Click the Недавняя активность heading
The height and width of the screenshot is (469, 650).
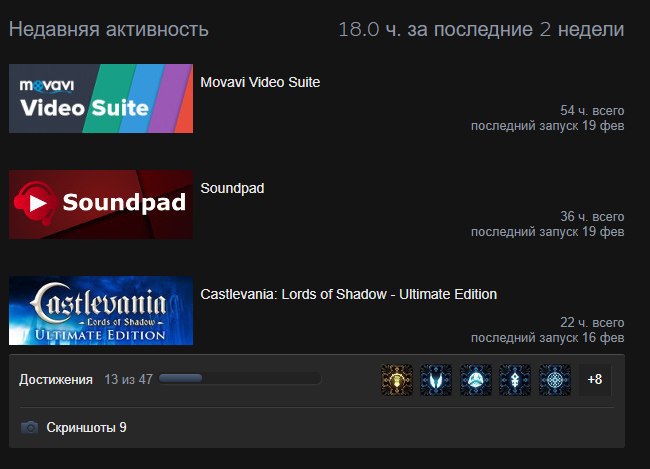point(109,29)
